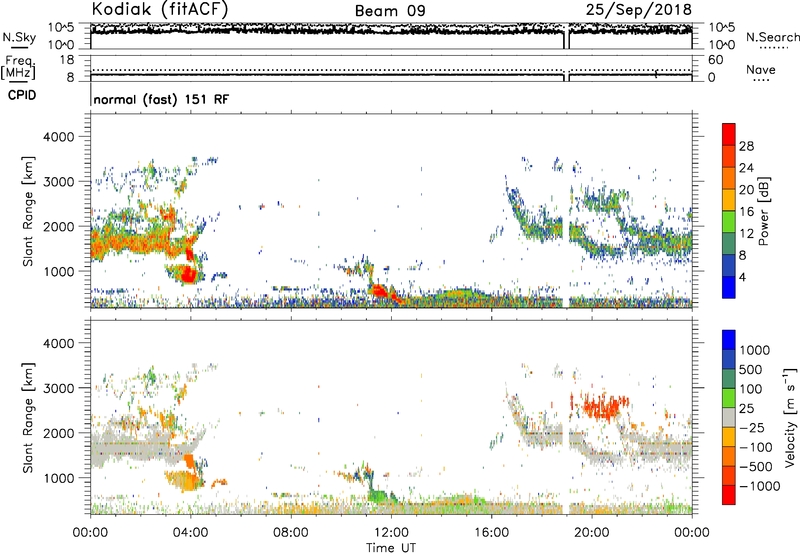Click the date "25/Sep/2018"
The width and height of the screenshot is (800, 554).
pyautogui.click(x=638, y=10)
